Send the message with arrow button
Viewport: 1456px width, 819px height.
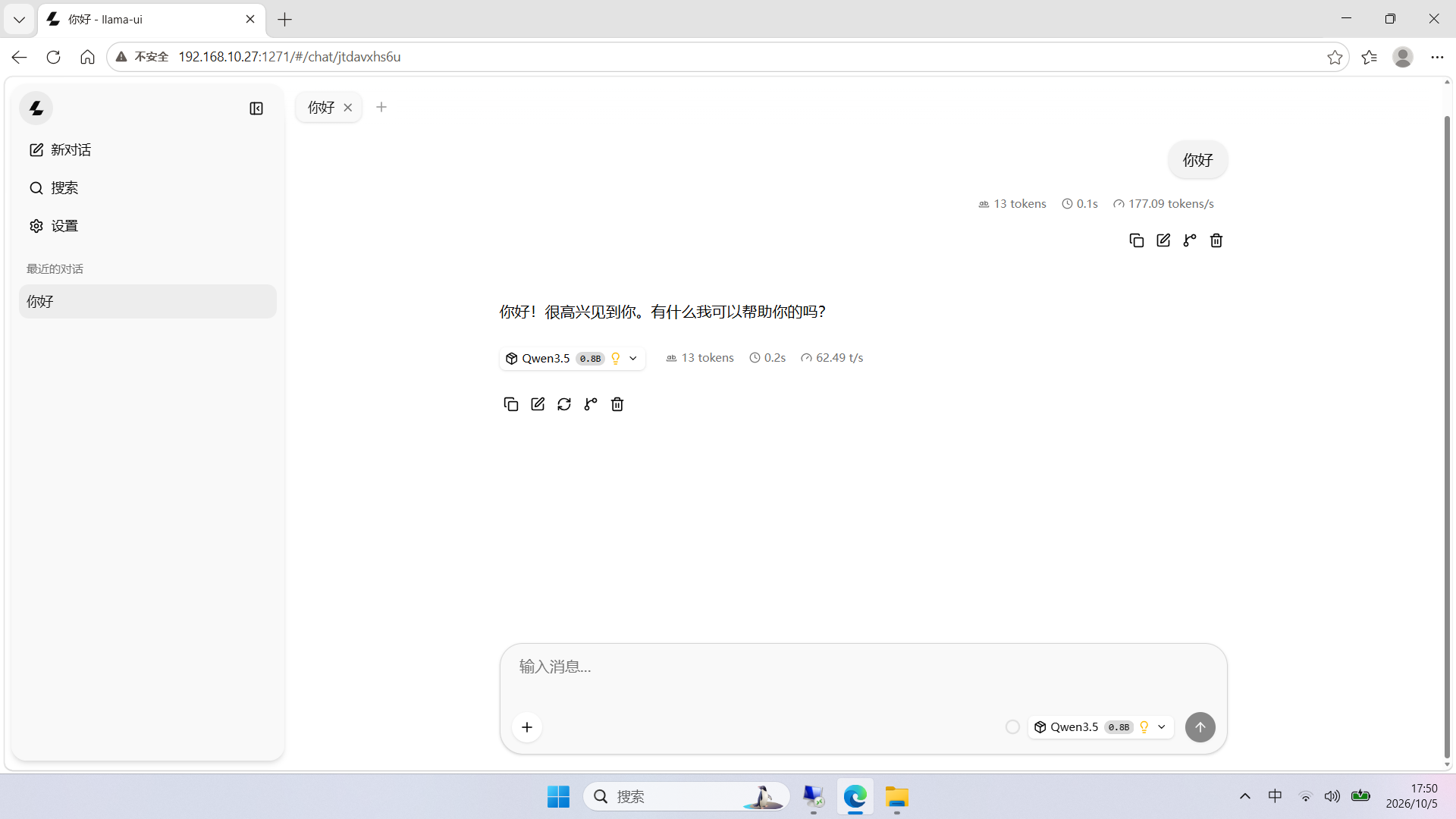(x=1200, y=727)
